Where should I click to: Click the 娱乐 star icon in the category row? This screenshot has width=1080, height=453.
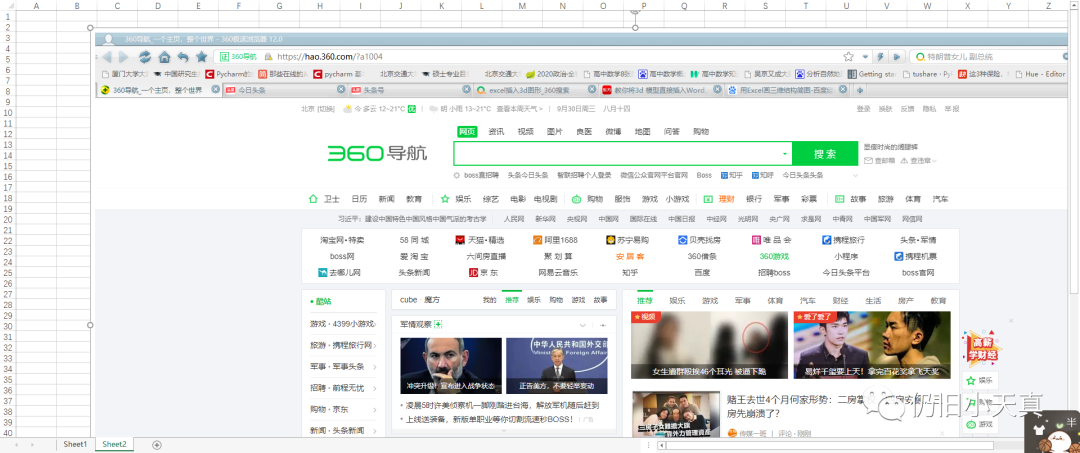(x=445, y=199)
